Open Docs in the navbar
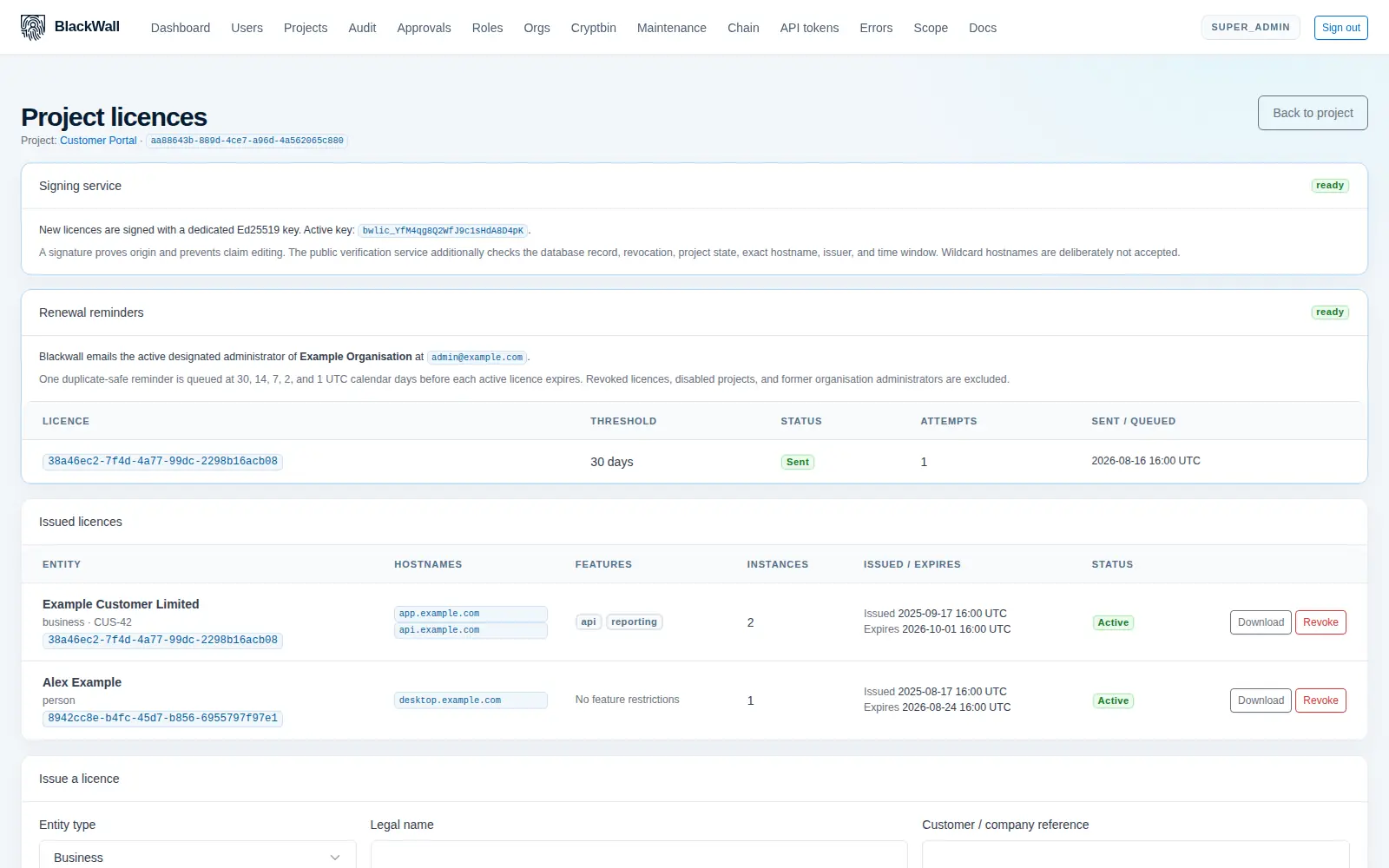The height and width of the screenshot is (868, 1389). coord(983,28)
